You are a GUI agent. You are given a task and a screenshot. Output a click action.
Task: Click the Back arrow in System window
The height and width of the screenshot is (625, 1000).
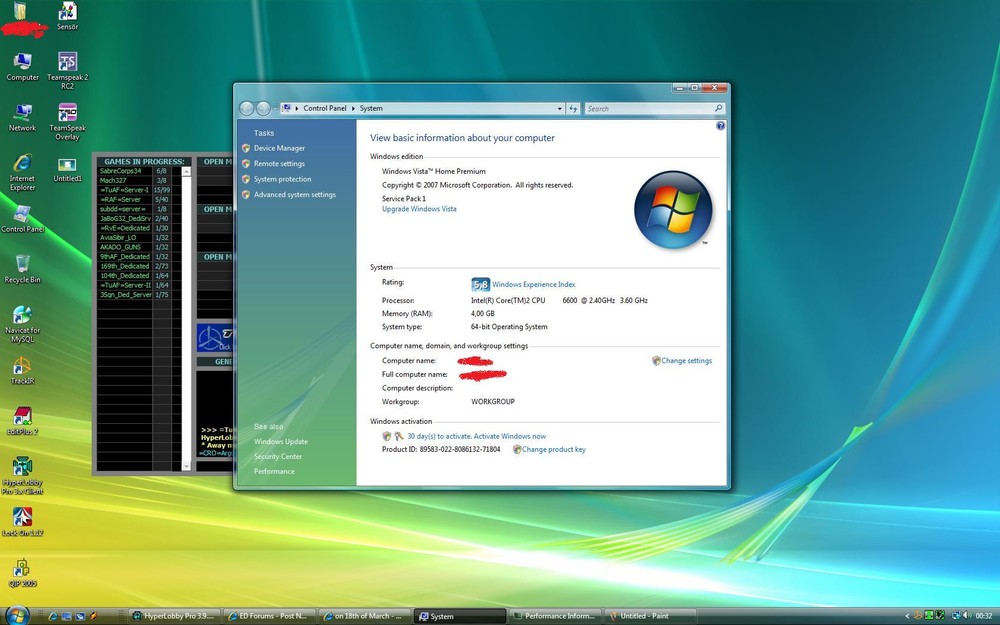click(x=247, y=108)
